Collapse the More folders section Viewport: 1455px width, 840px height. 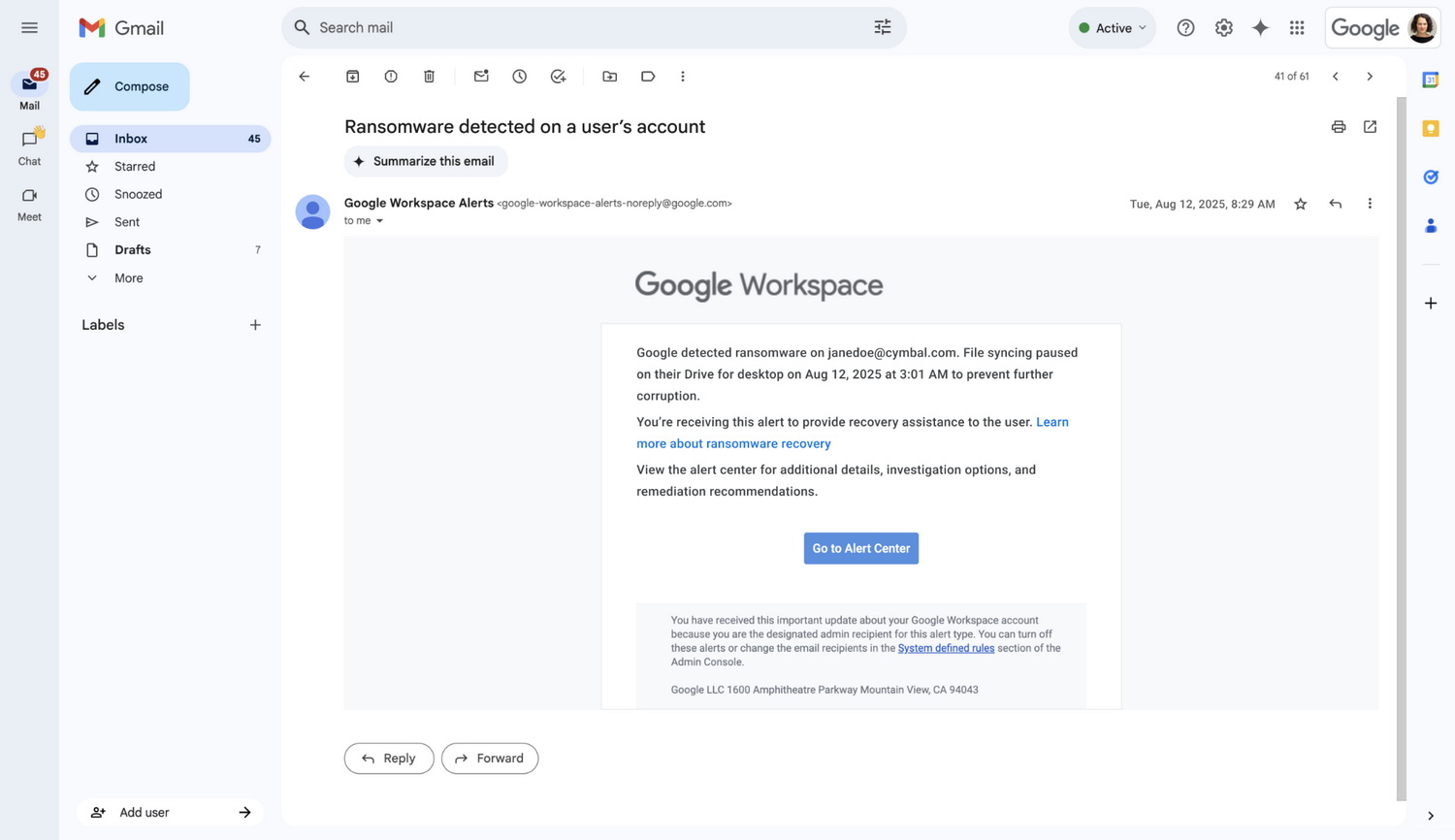[x=92, y=277]
